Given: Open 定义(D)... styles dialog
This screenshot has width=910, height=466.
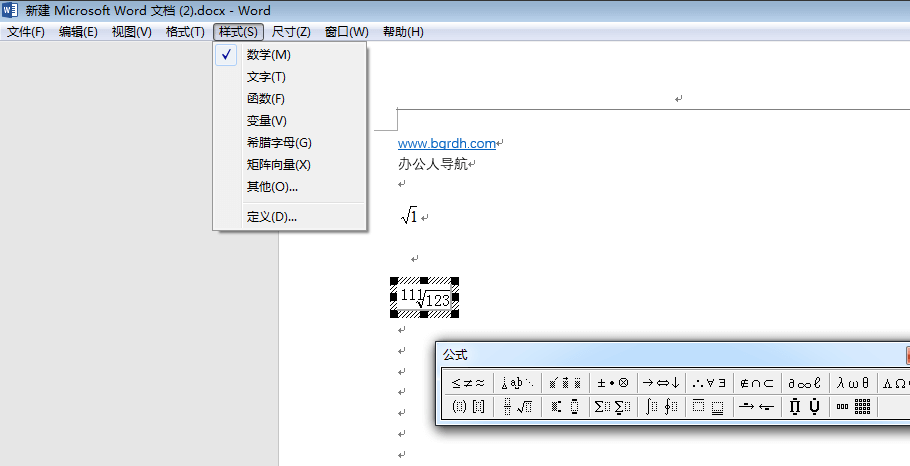Looking at the screenshot, I should click(x=290, y=217).
